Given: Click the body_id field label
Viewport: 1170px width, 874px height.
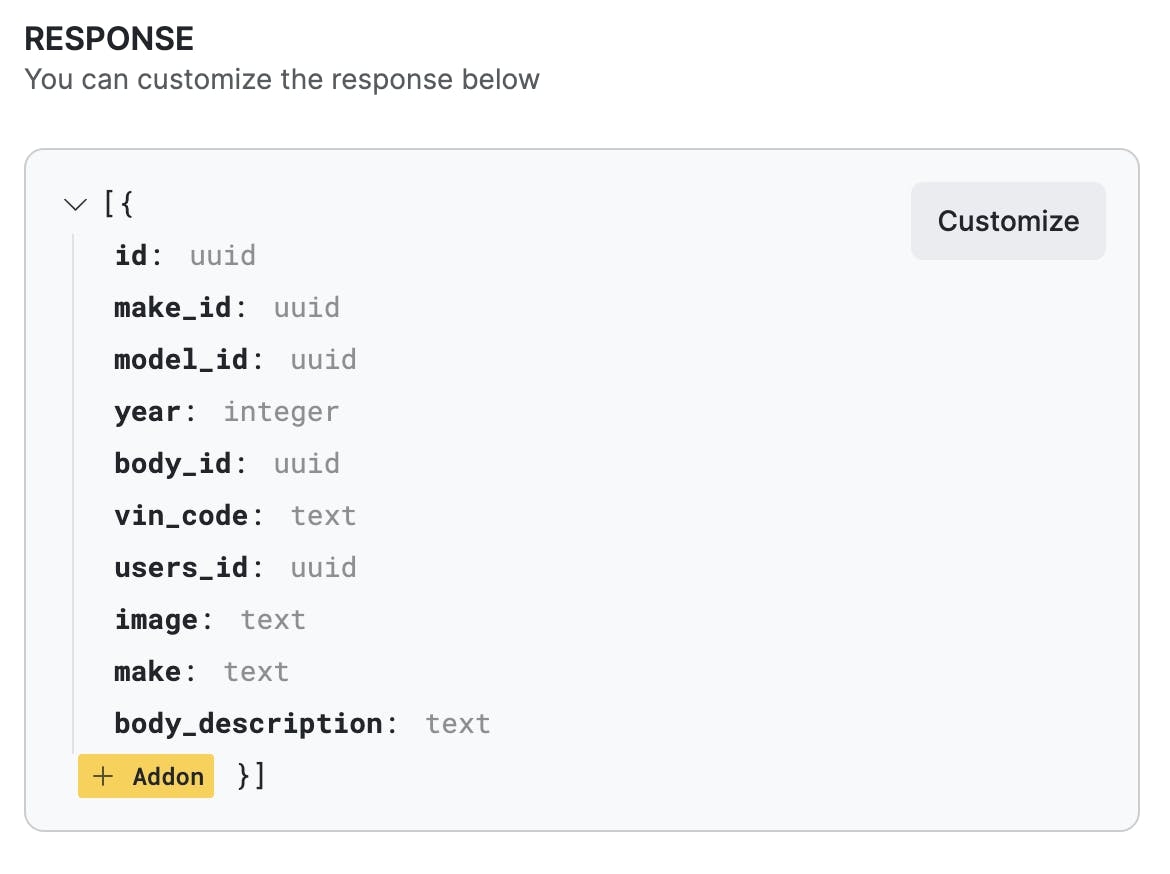Looking at the screenshot, I should point(172,464).
